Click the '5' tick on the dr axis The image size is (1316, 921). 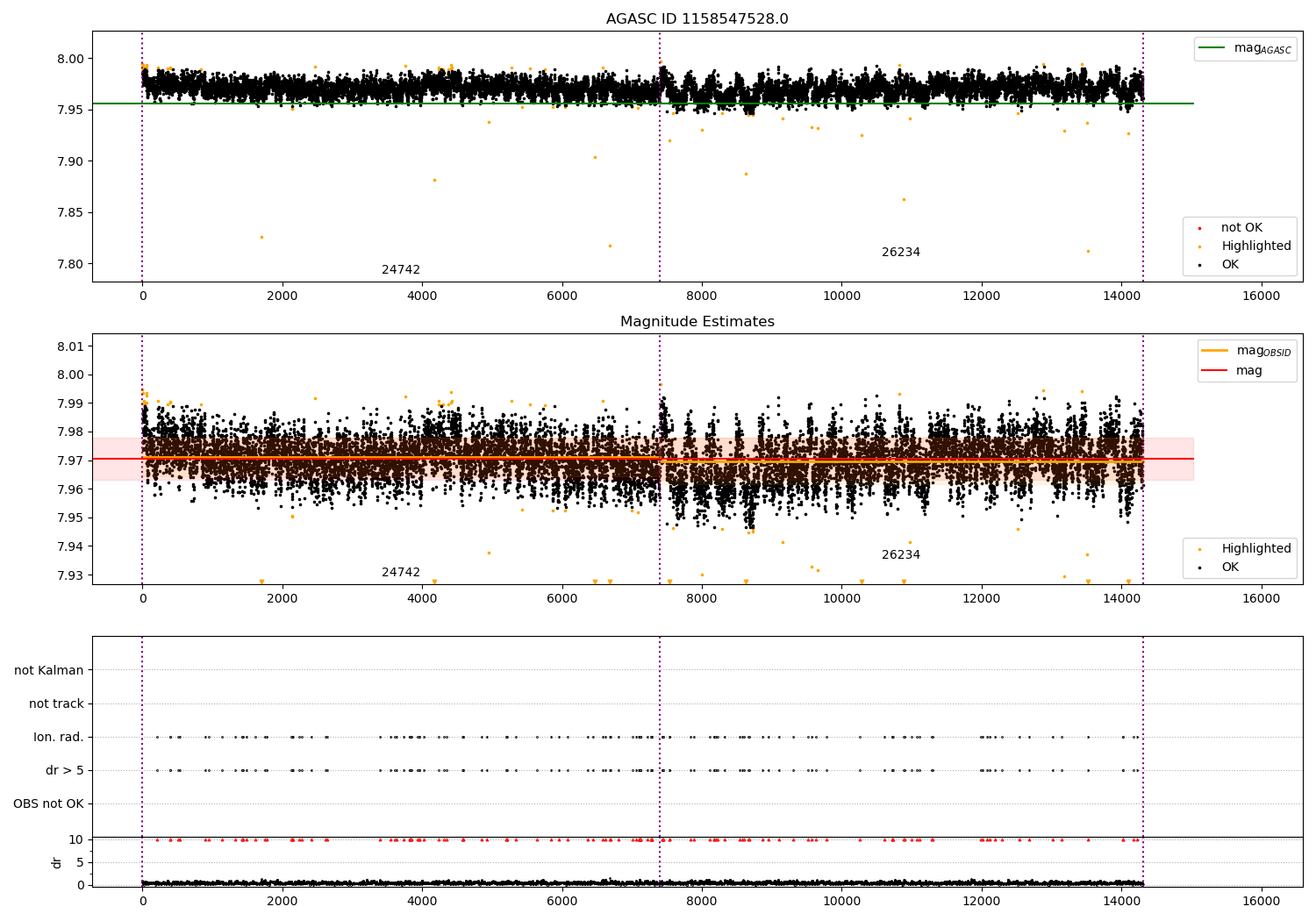click(80, 863)
